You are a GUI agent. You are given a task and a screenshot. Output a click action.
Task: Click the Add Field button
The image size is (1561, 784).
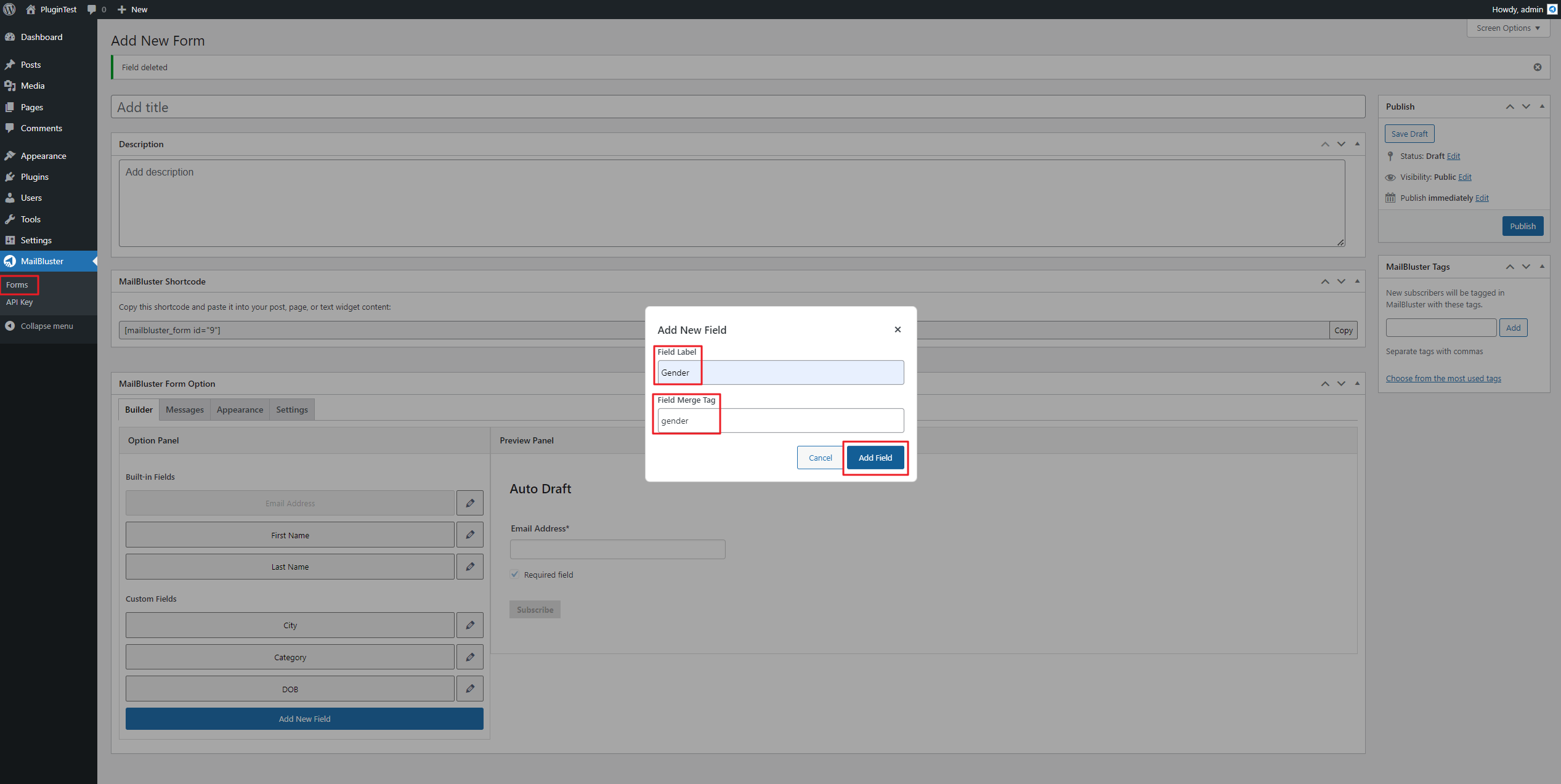pyautogui.click(x=875, y=458)
